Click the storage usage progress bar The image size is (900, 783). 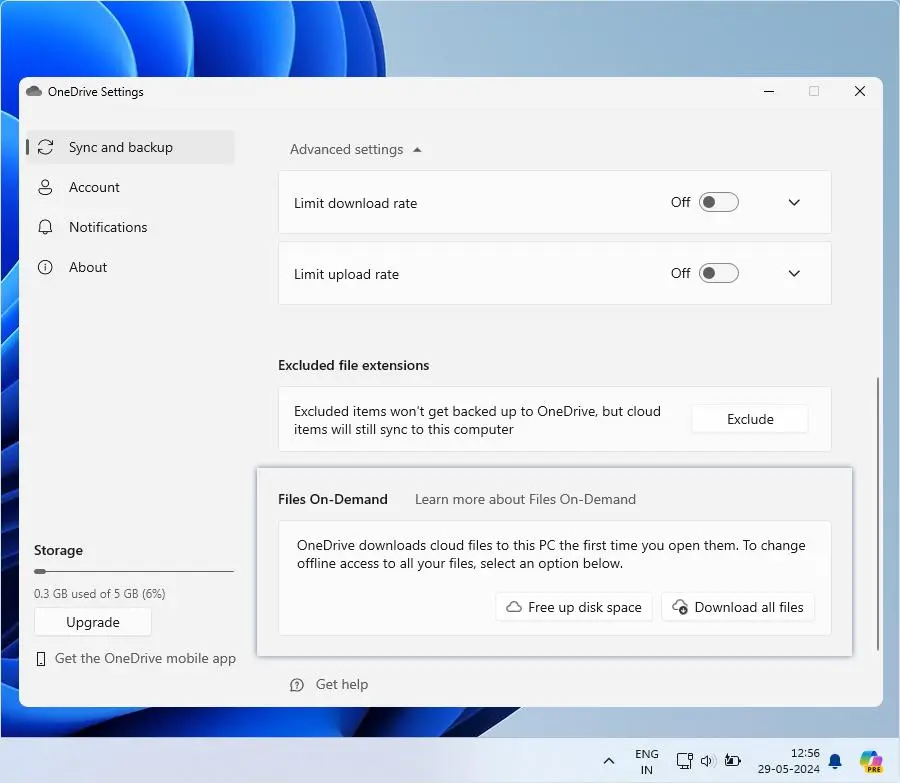134,571
